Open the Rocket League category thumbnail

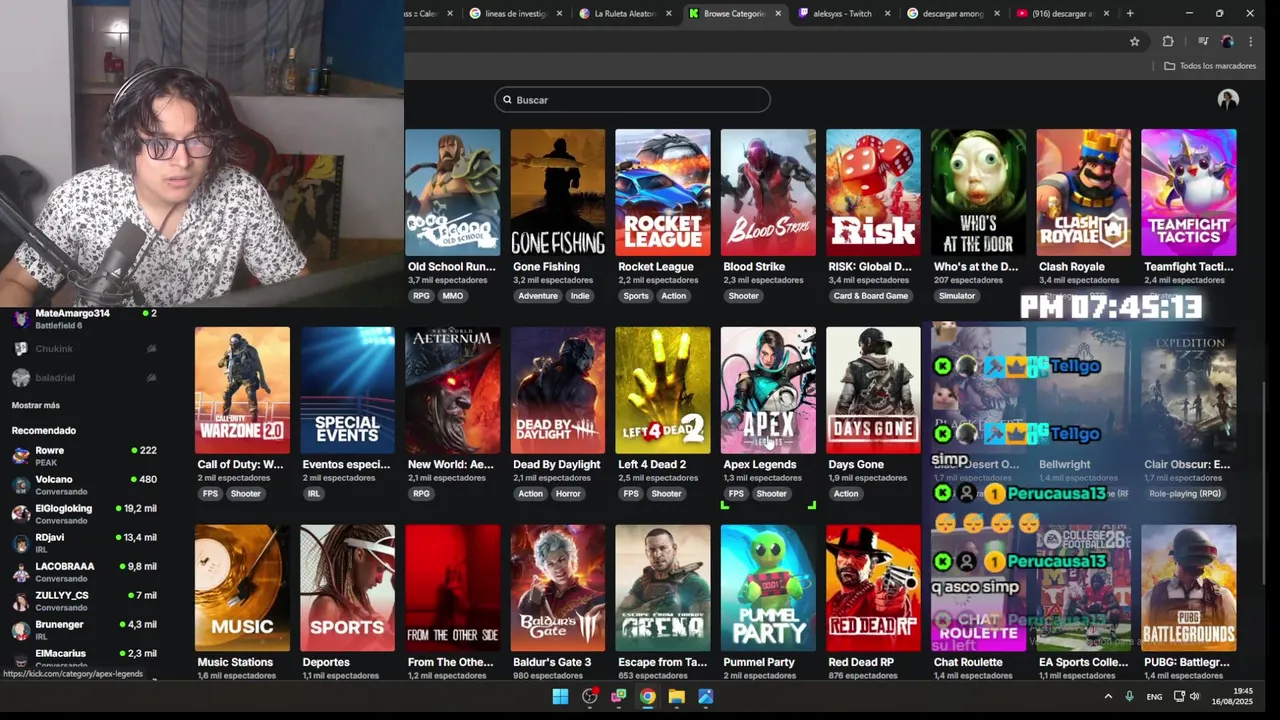[x=663, y=192]
